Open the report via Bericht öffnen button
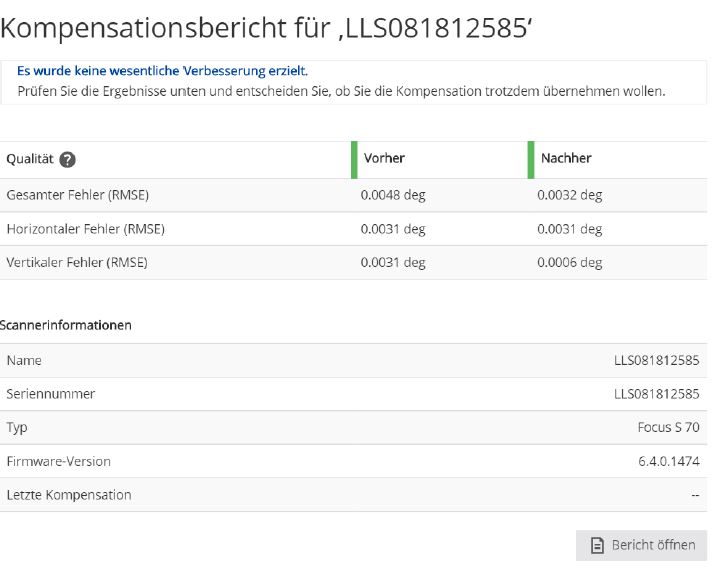The image size is (715, 568). tap(641, 545)
